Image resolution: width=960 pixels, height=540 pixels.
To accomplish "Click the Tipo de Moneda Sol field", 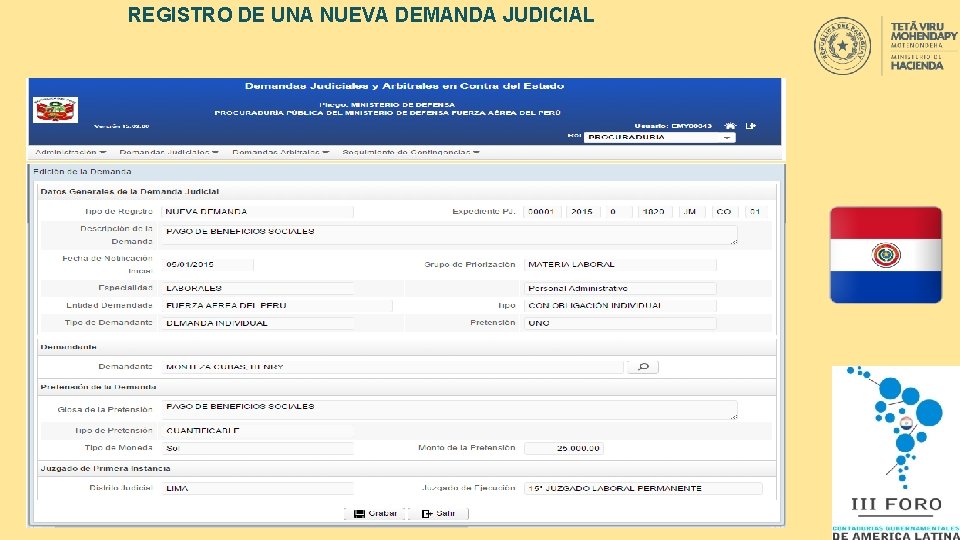I will tap(257, 448).
